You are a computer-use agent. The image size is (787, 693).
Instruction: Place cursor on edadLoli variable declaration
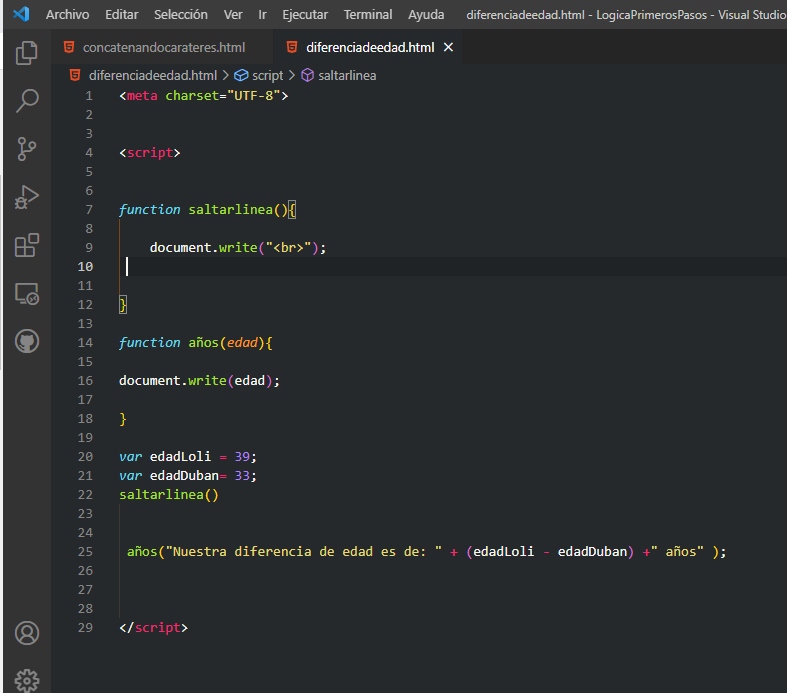(x=180, y=456)
